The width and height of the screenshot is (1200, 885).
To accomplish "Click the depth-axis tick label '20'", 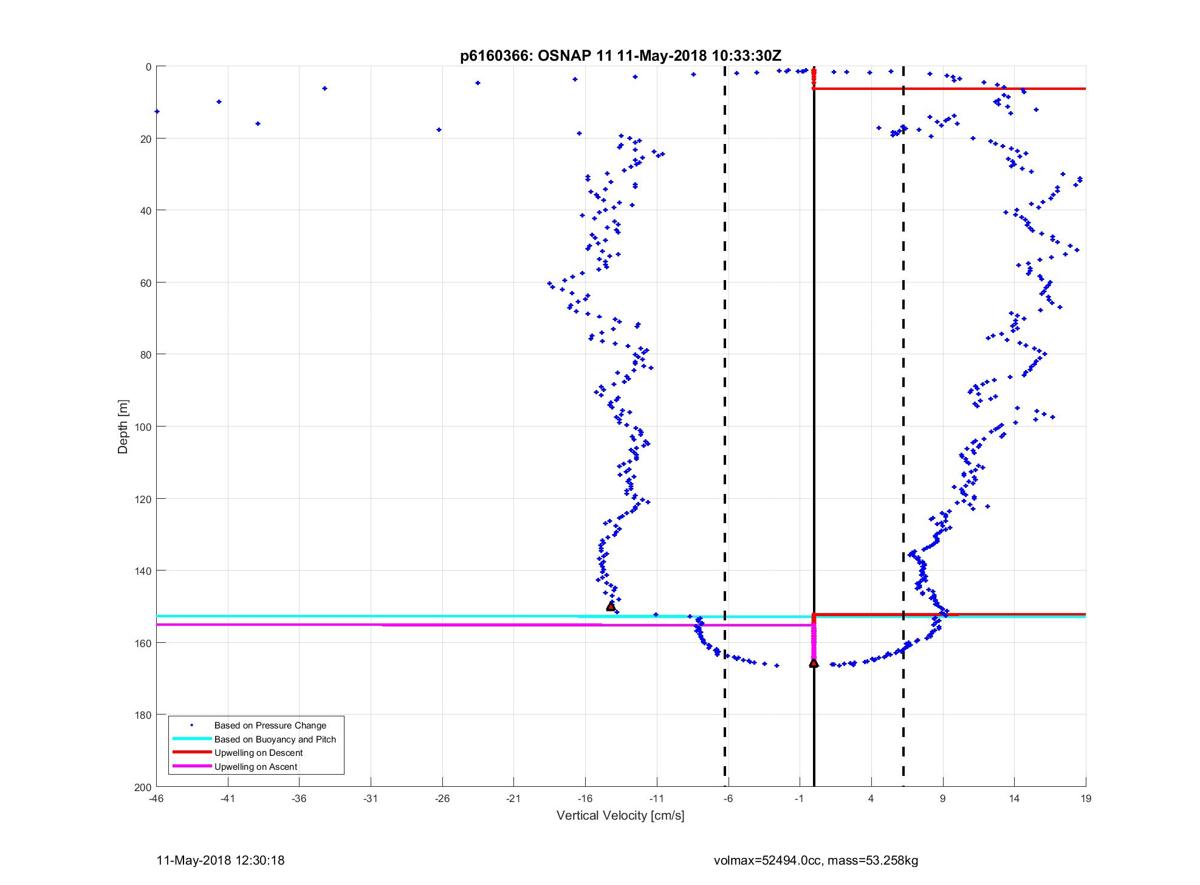I will (145, 139).
